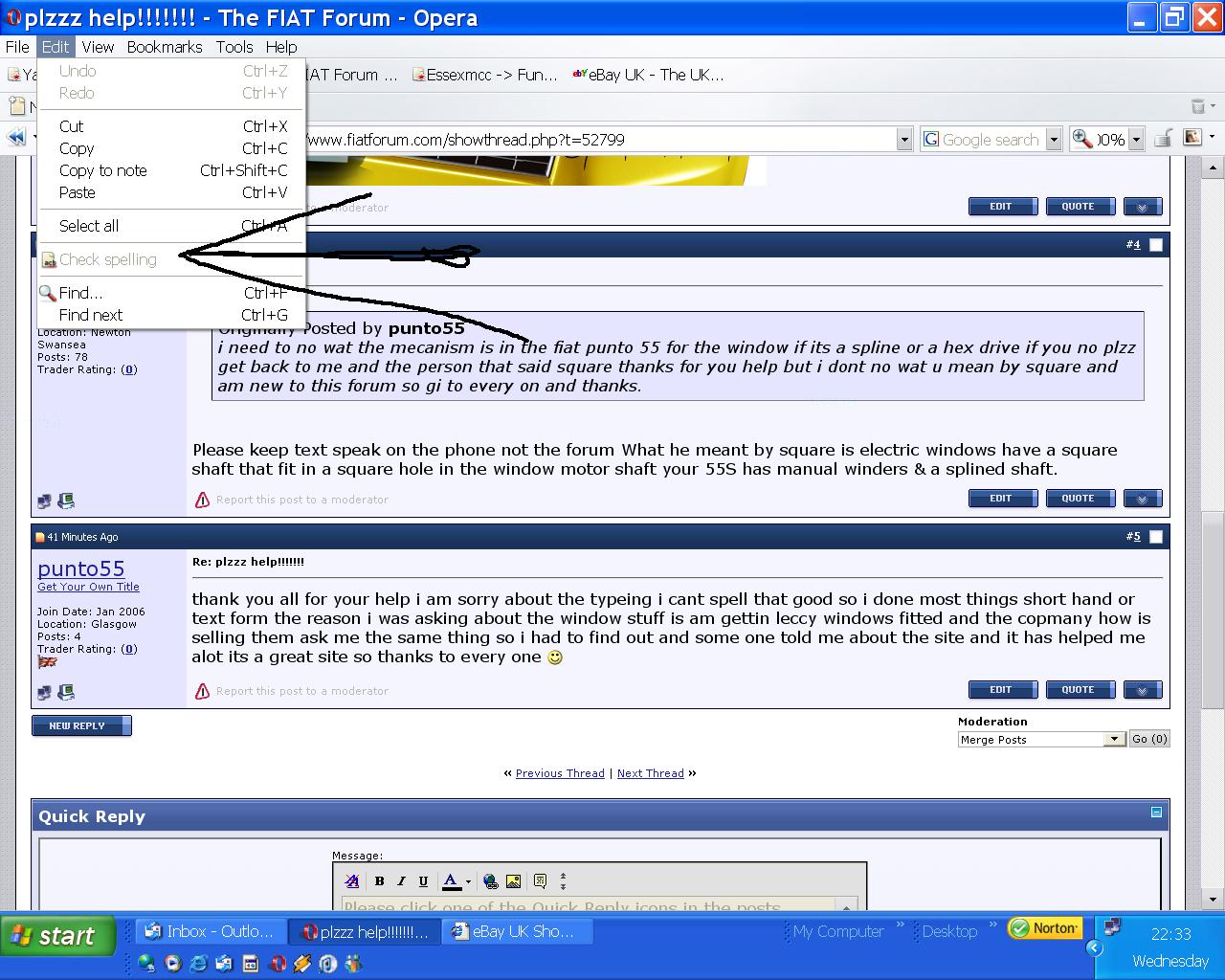Expand the zoom percentage dropdown
Screen dimensions: 1225x980
(1136, 140)
